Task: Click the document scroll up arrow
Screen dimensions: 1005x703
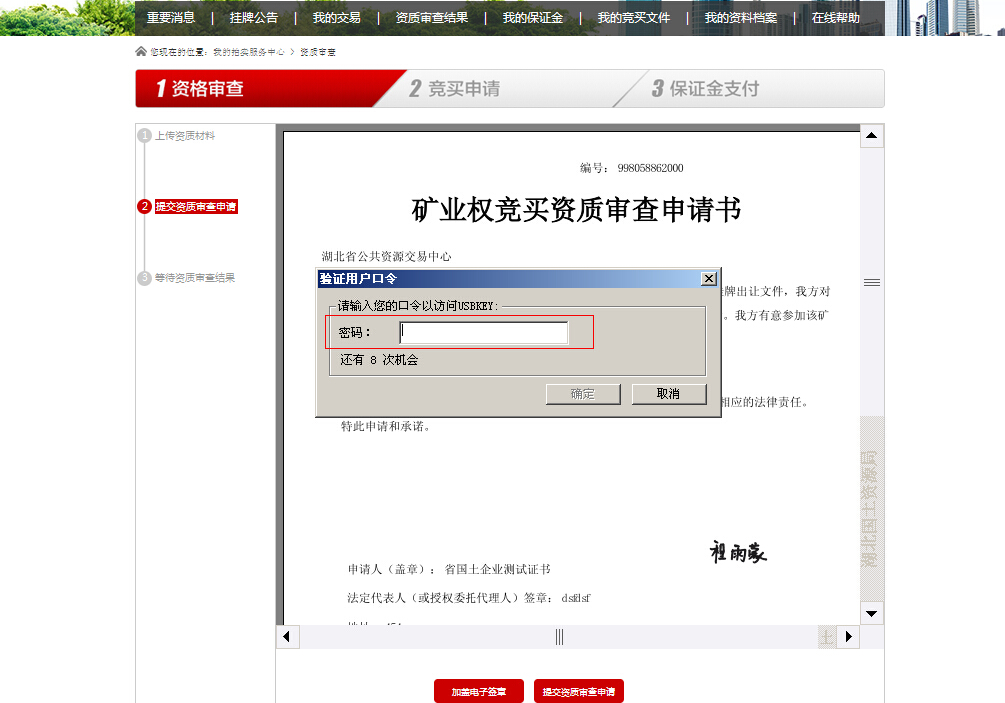Action: click(x=872, y=135)
